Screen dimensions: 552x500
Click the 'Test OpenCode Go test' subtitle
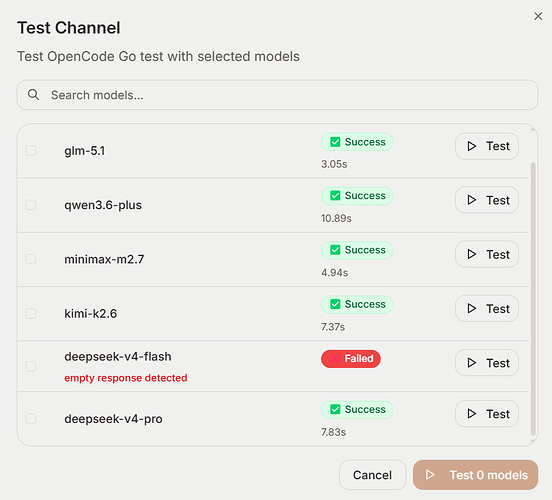pyautogui.click(x=158, y=56)
